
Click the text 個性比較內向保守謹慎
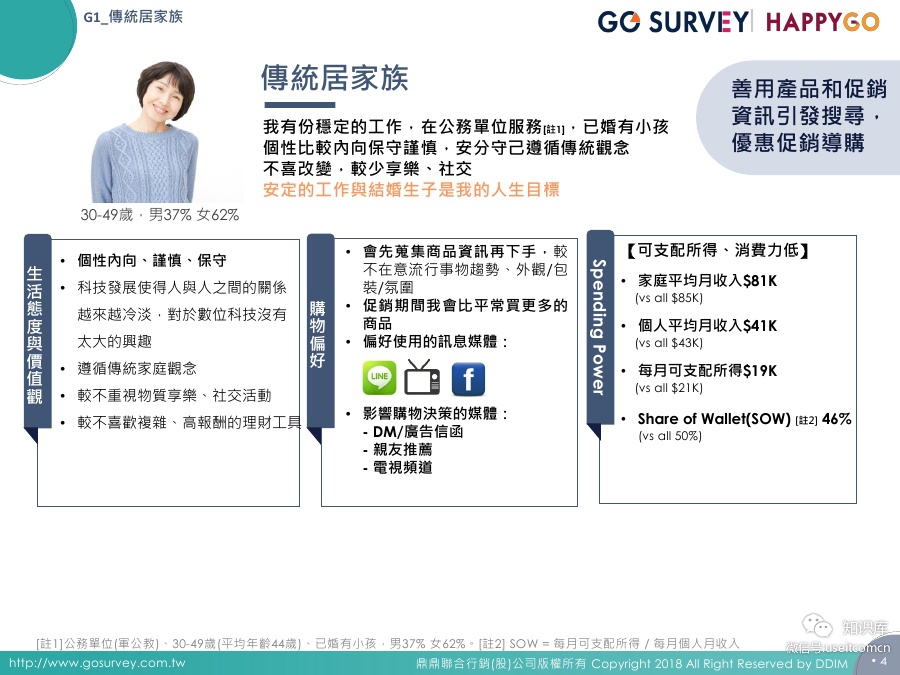350,148
